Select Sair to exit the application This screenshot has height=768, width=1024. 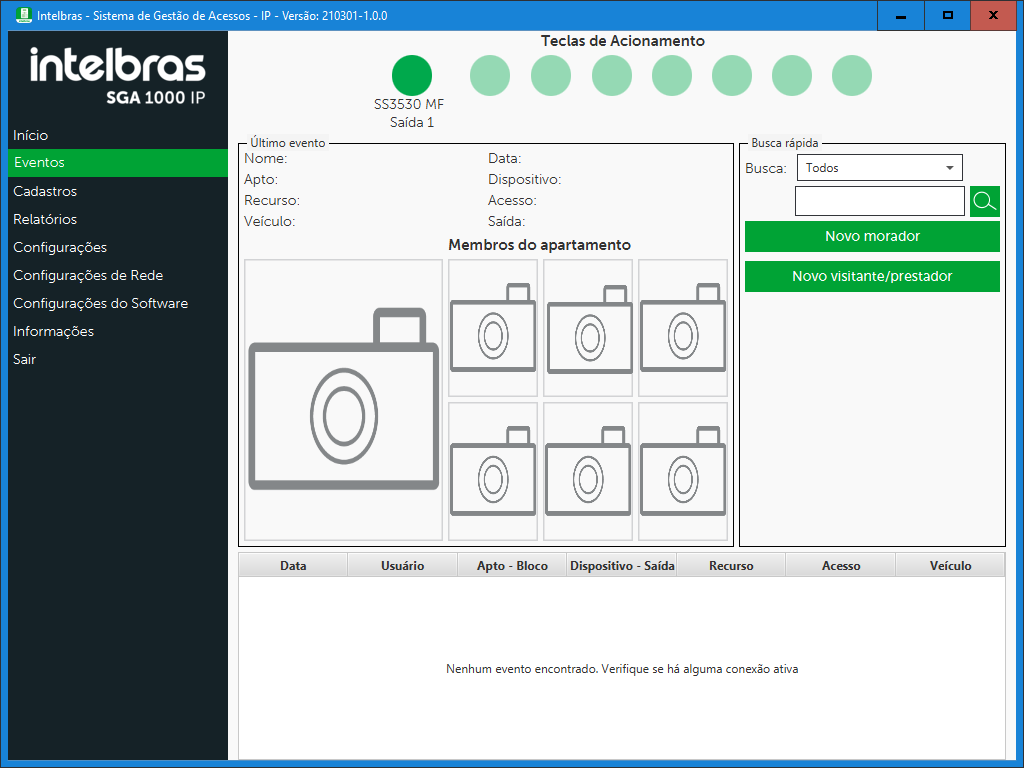[x=25, y=359]
